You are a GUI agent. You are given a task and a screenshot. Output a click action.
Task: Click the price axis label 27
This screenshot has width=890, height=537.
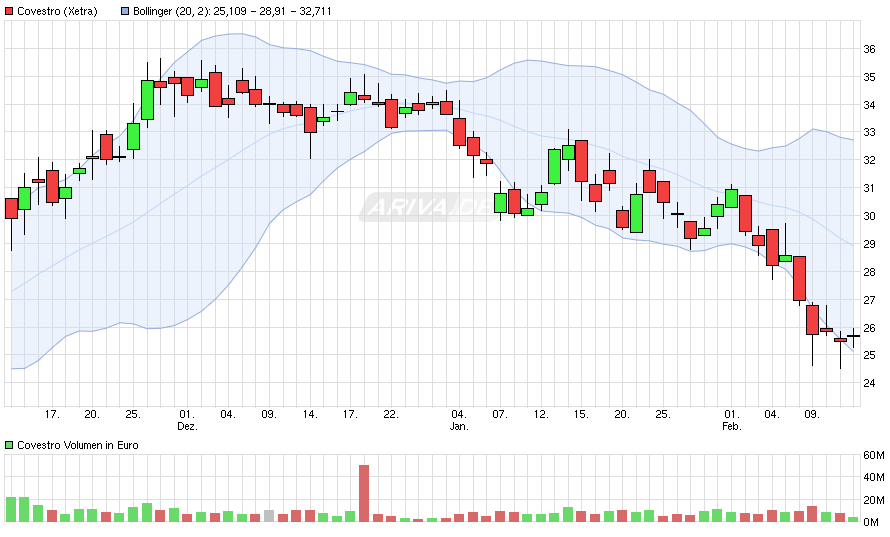869,300
